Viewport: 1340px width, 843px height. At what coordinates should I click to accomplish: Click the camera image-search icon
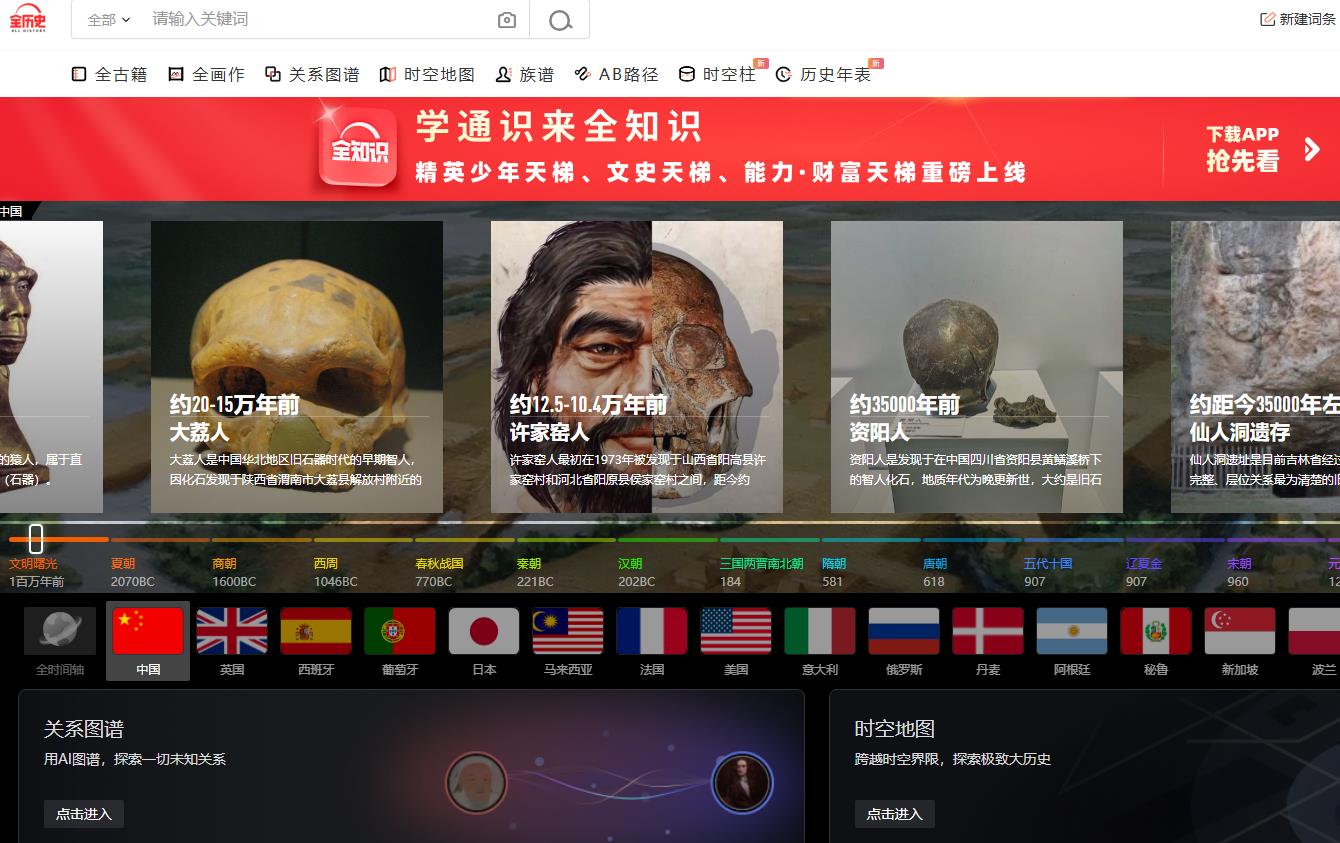pos(507,20)
